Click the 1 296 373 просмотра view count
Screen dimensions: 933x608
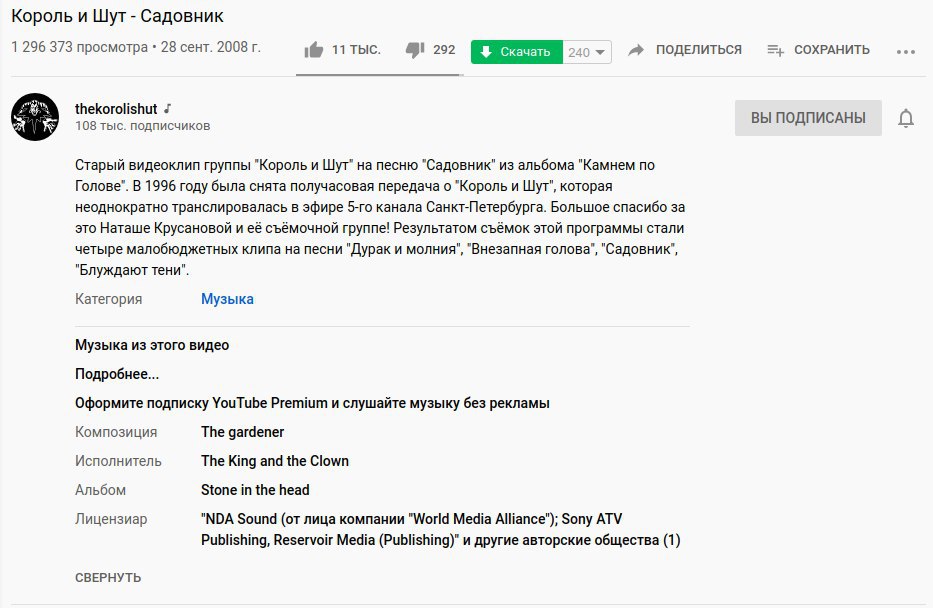pos(79,47)
